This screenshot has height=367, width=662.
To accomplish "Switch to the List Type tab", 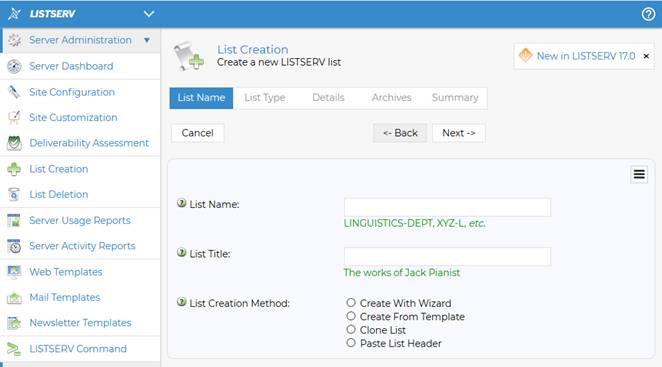I will click(x=265, y=98).
